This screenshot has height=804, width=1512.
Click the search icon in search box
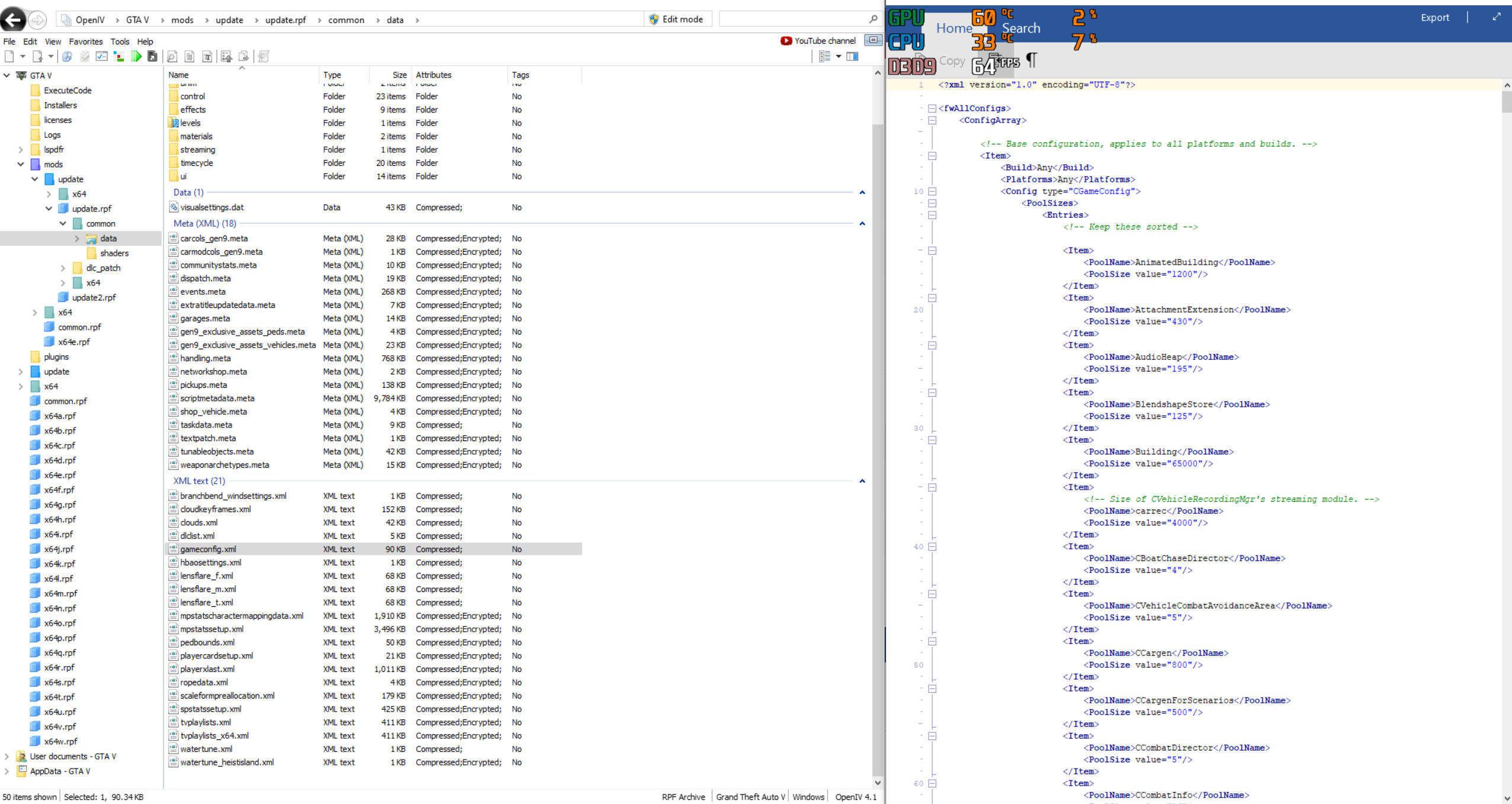point(873,20)
